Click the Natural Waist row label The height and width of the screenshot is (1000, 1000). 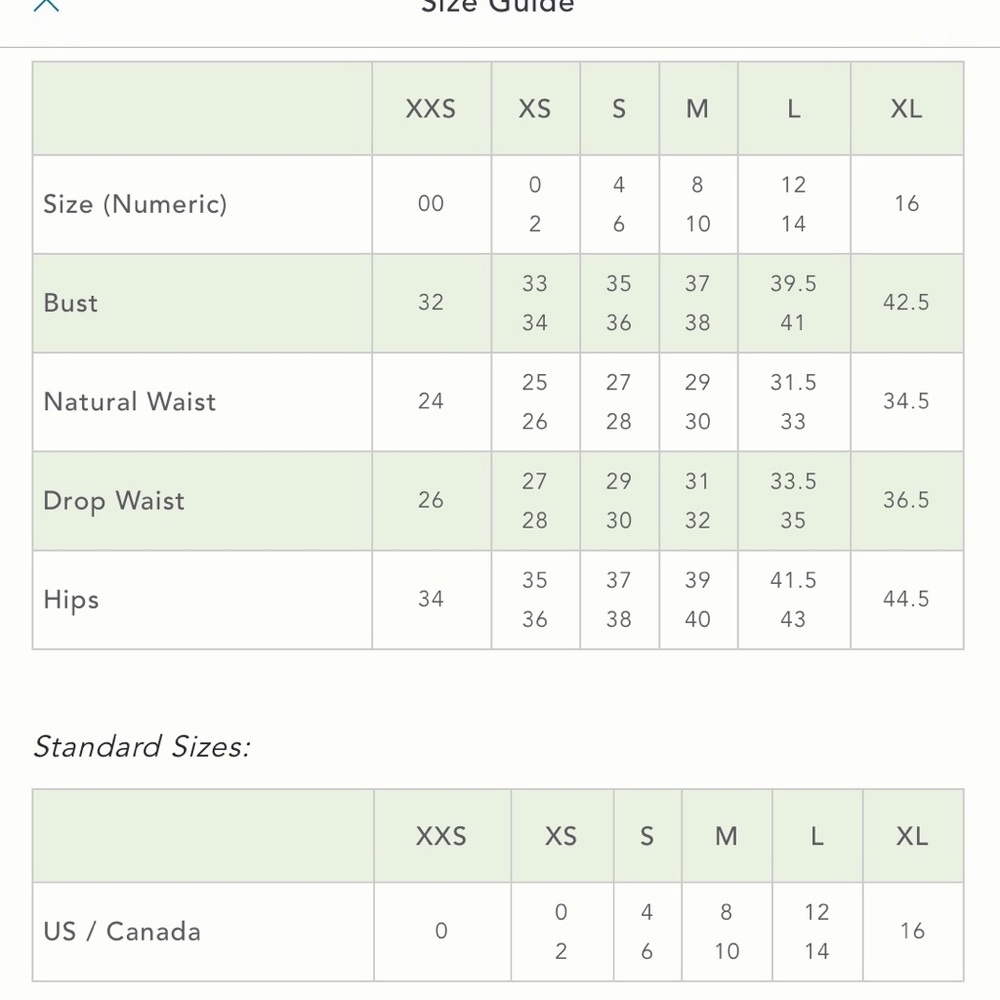click(x=130, y=402)
